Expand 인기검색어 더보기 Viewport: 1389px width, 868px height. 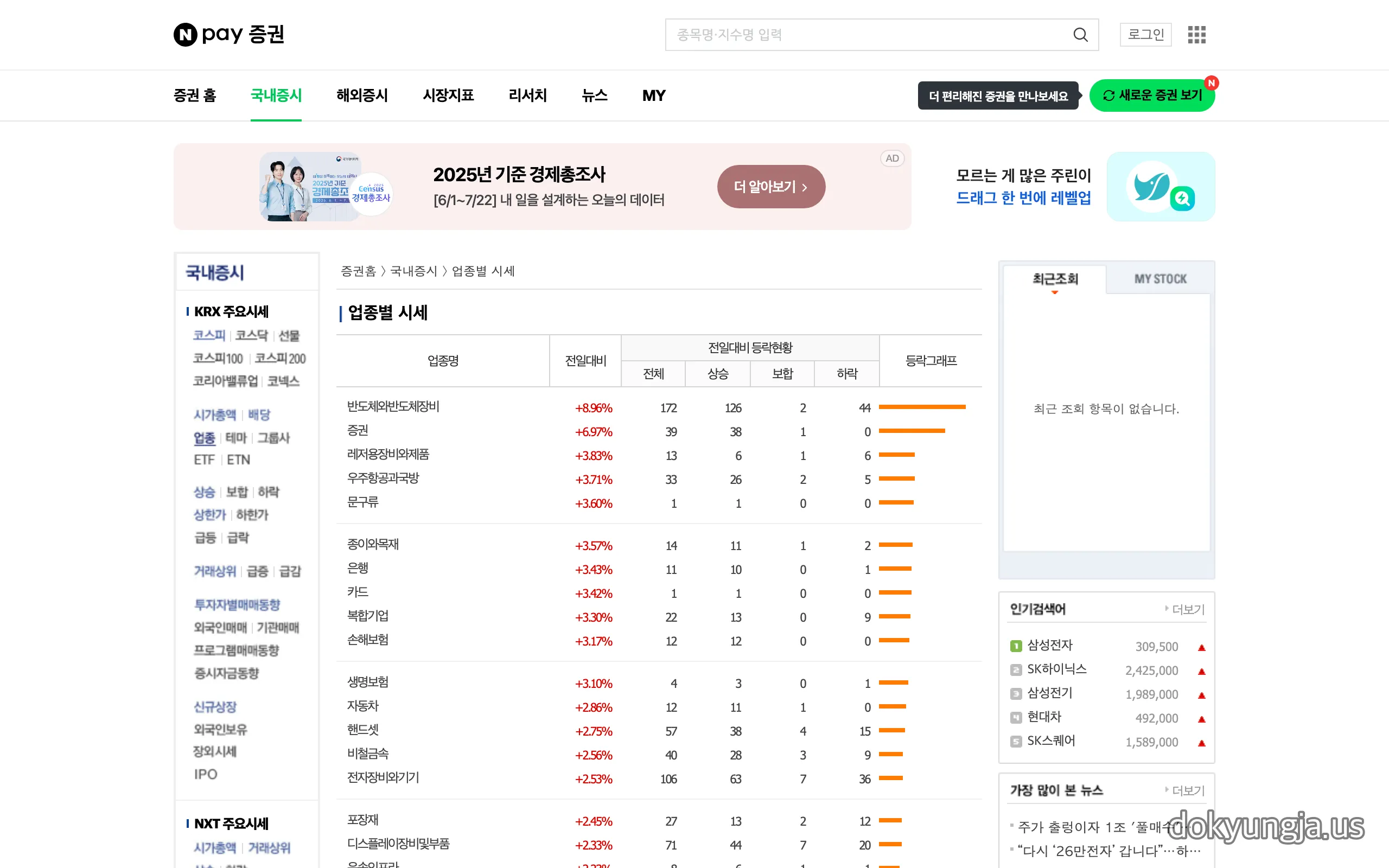click(x=1184, y=609)
